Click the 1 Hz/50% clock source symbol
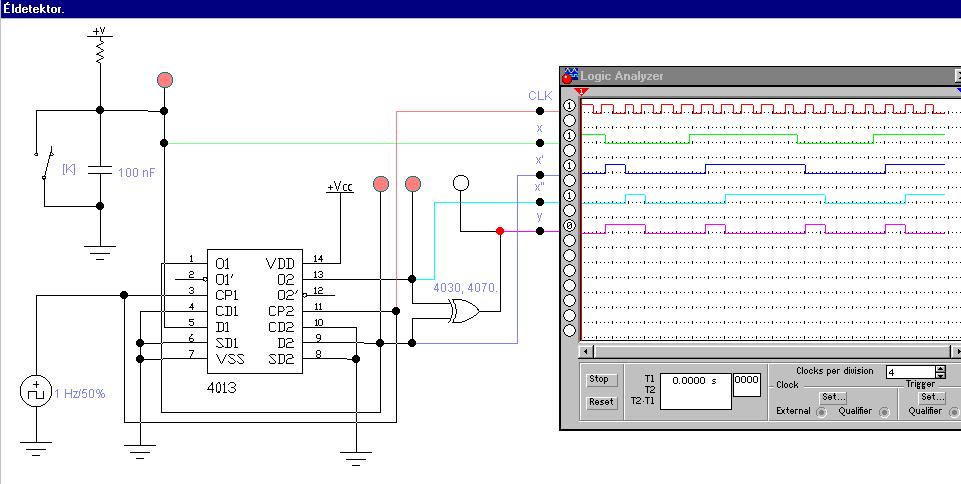The image size is (961, 484). (36, 392)
